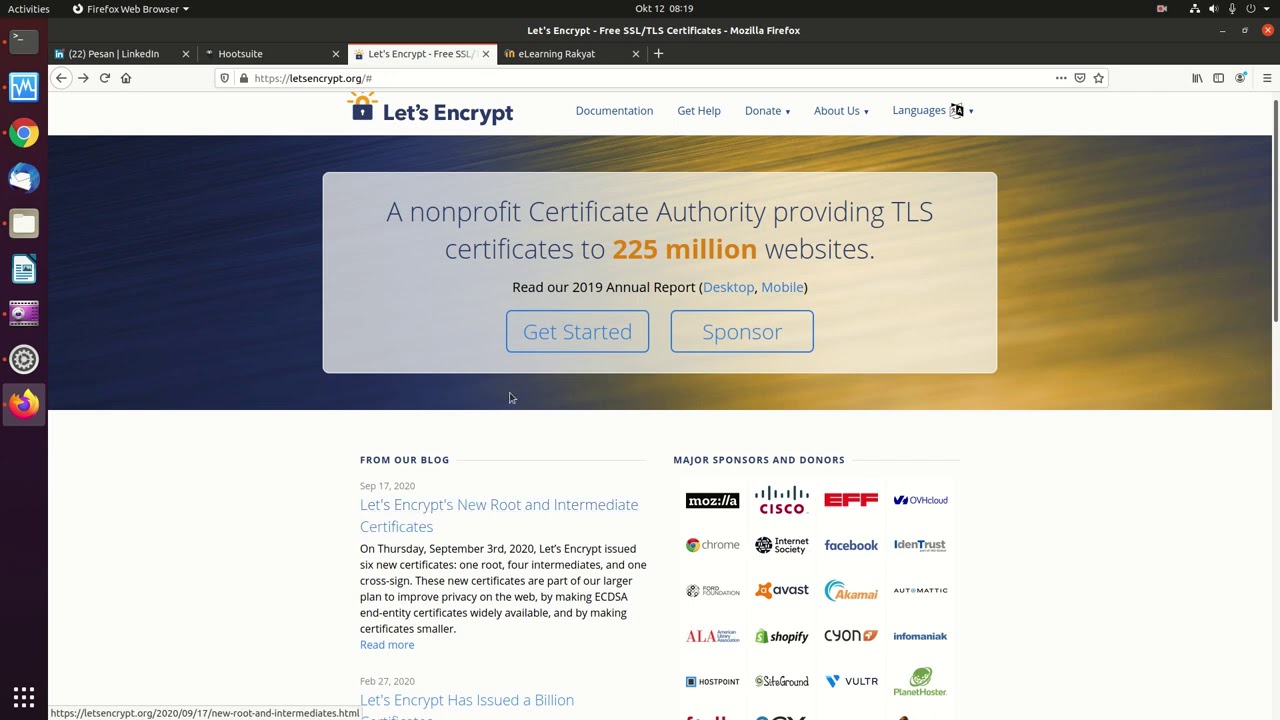The height and width of the screenshot is (720, 1280).
Task: Go back to previous page
Action: (61, 78)
